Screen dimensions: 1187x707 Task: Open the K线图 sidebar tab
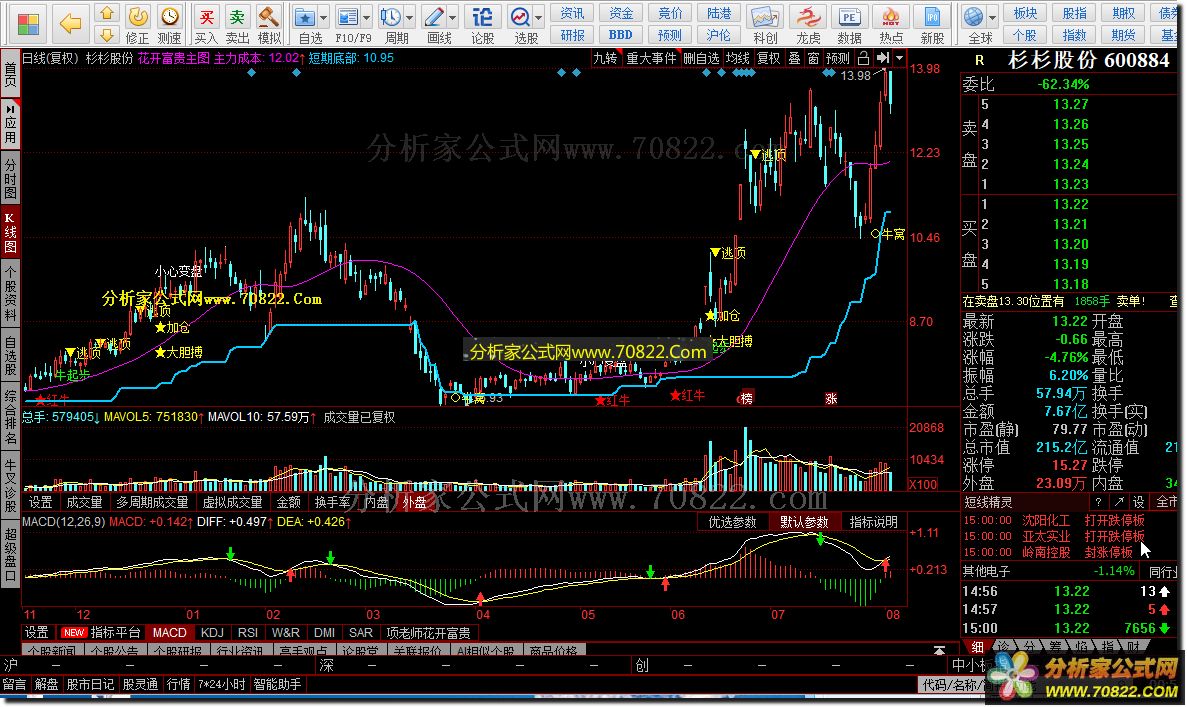pyautogui.click(x=11, y=233)
